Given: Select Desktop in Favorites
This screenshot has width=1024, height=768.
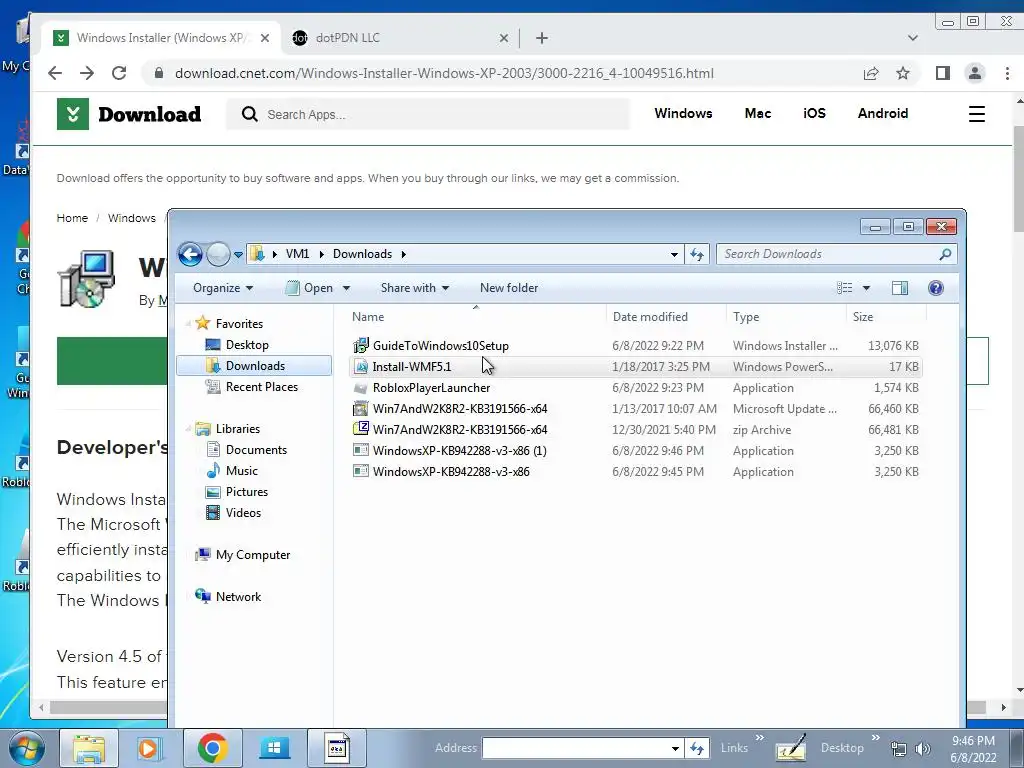Looking at the screenshot, I should (247, 345).
